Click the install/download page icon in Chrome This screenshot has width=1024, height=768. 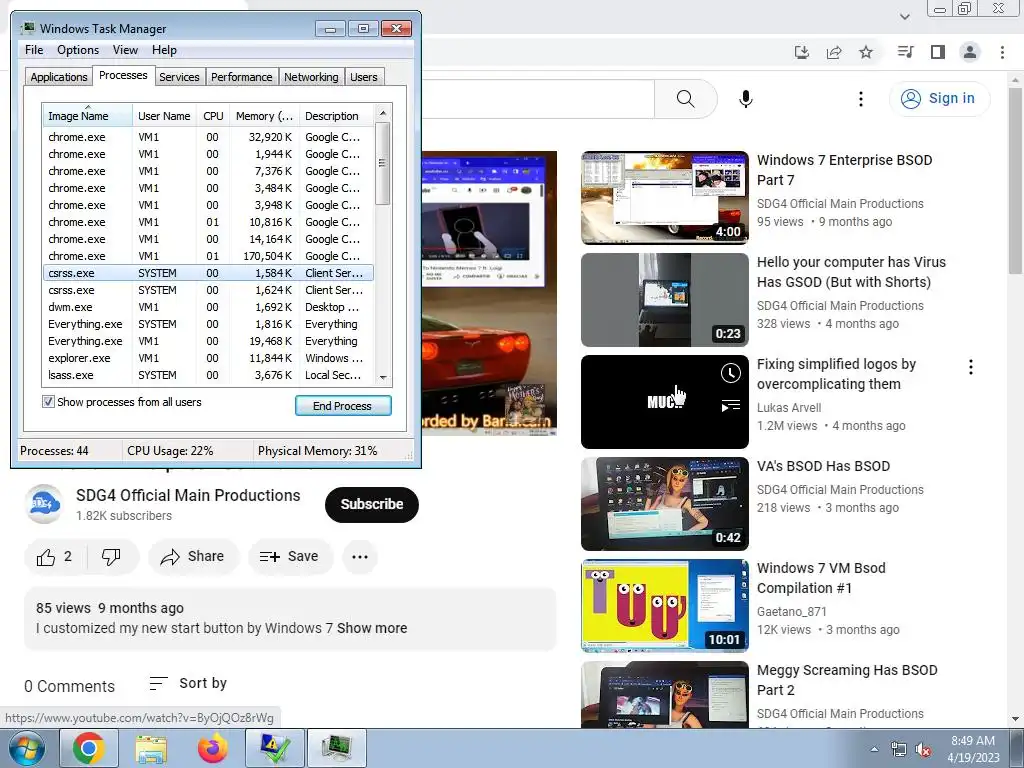[x=801, y=52]
